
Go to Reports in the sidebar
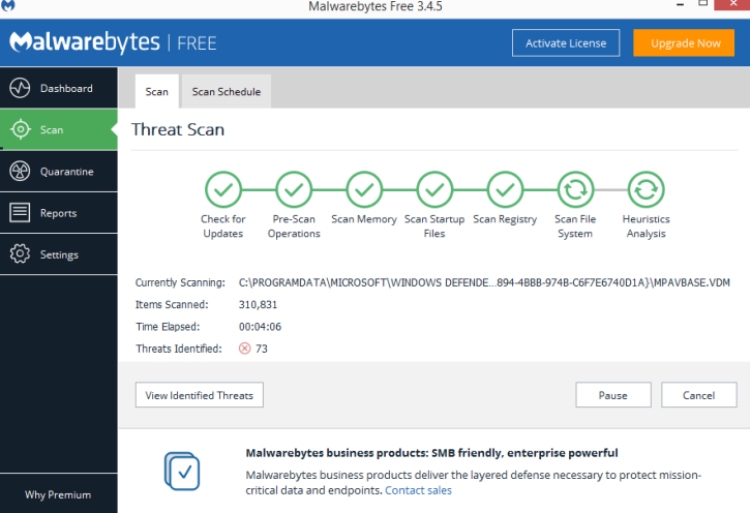[x=58, y=213]
